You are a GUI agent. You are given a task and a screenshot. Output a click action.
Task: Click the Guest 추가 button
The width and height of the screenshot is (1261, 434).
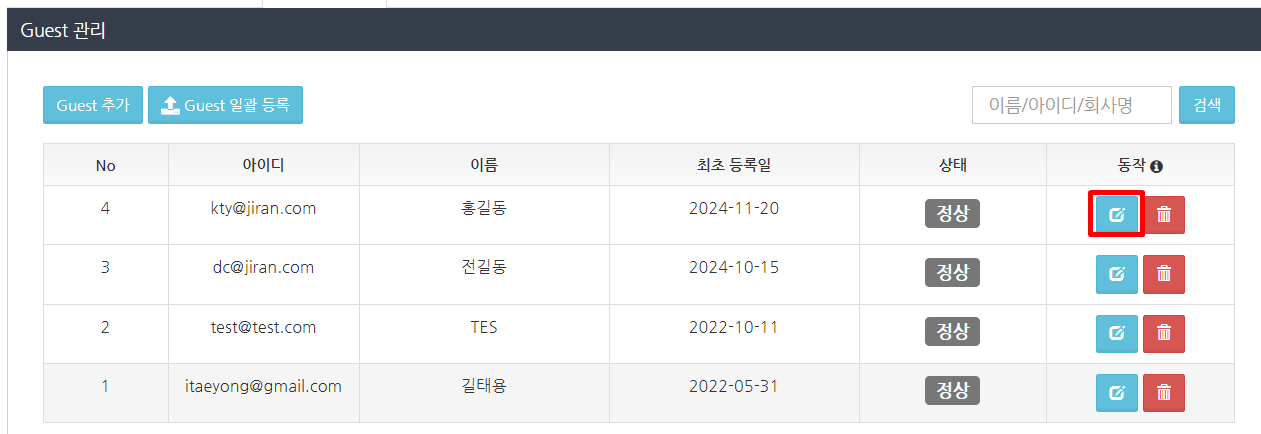pyautogui.click(x=93, y=105)
